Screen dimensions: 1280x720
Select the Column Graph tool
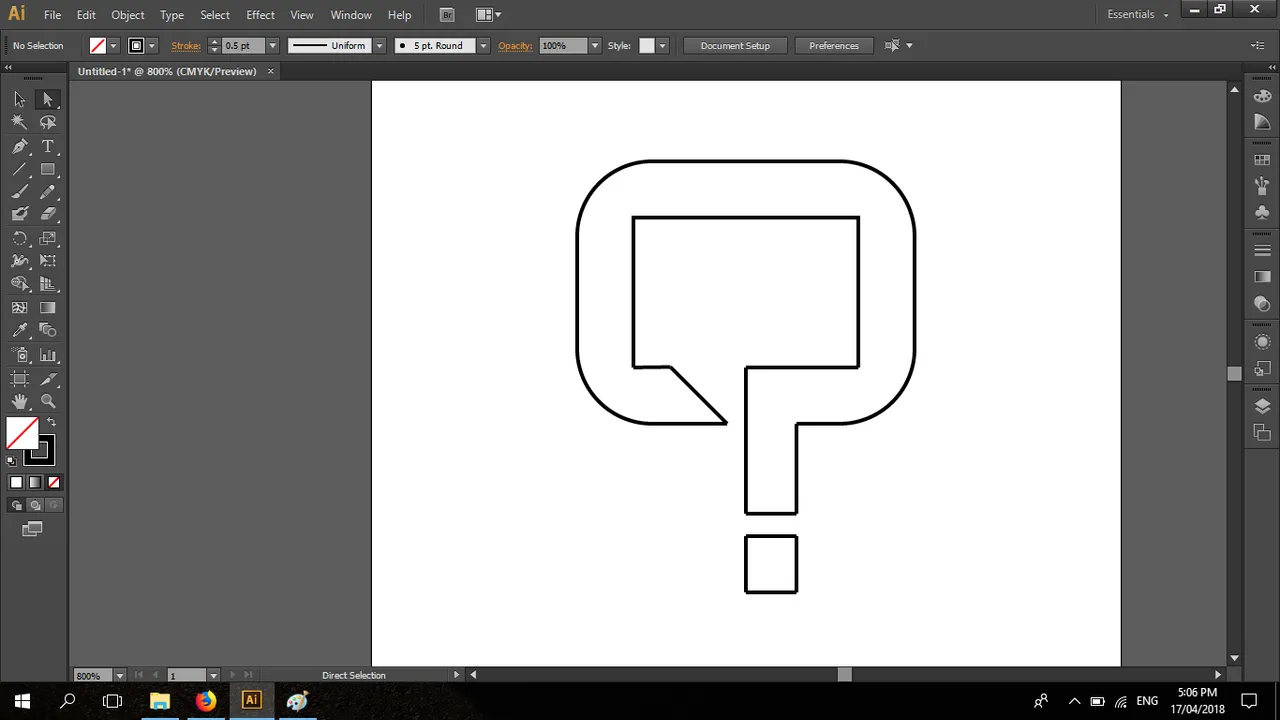tap(47, 355)
